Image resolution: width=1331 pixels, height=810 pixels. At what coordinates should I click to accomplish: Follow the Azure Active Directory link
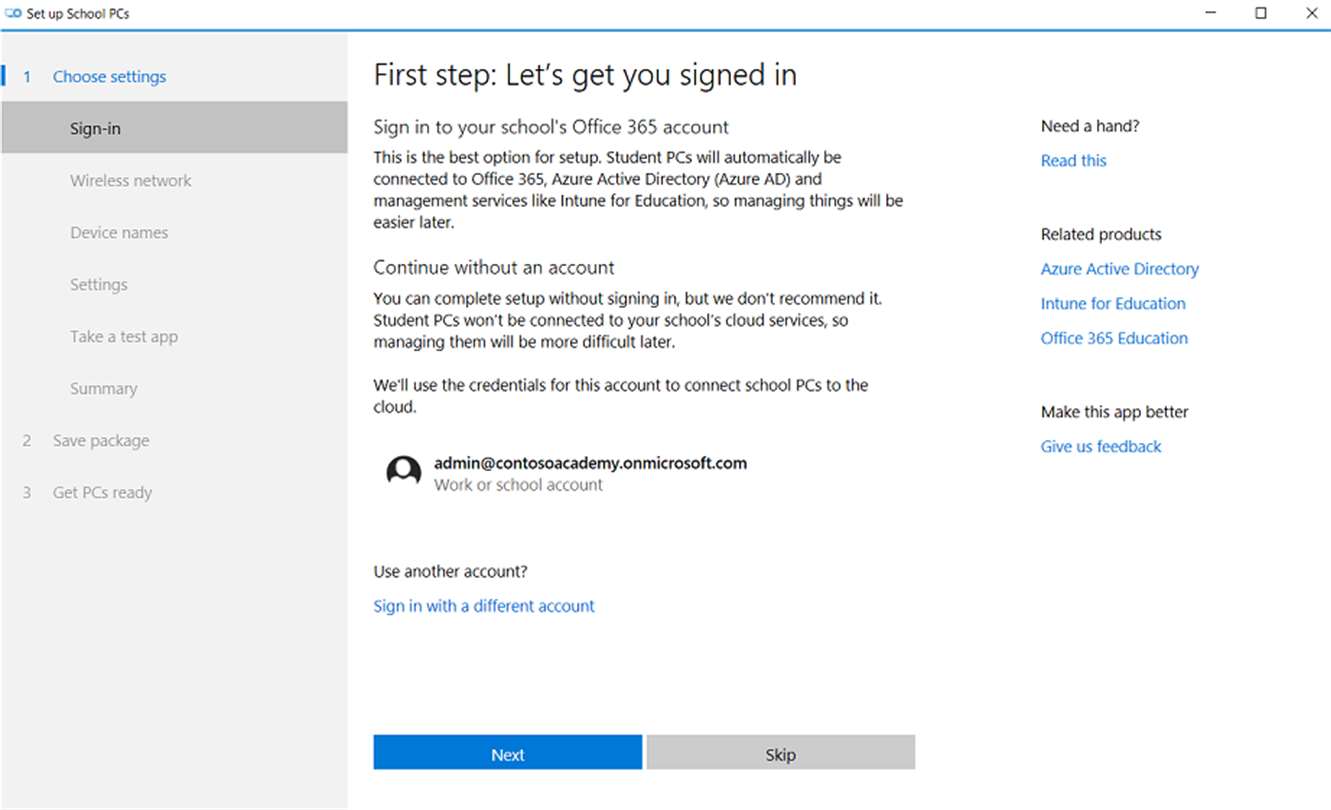click(x=1119, y=269)
